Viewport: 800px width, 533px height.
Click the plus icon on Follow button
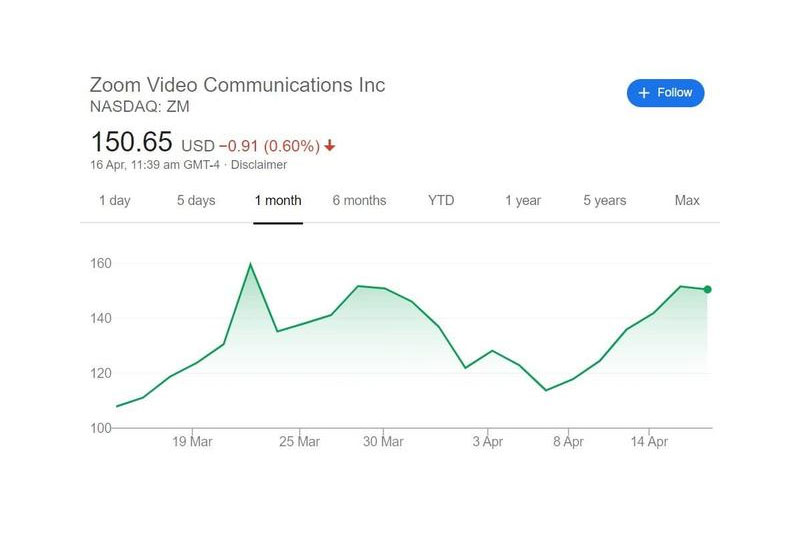[x=644, y=93]
